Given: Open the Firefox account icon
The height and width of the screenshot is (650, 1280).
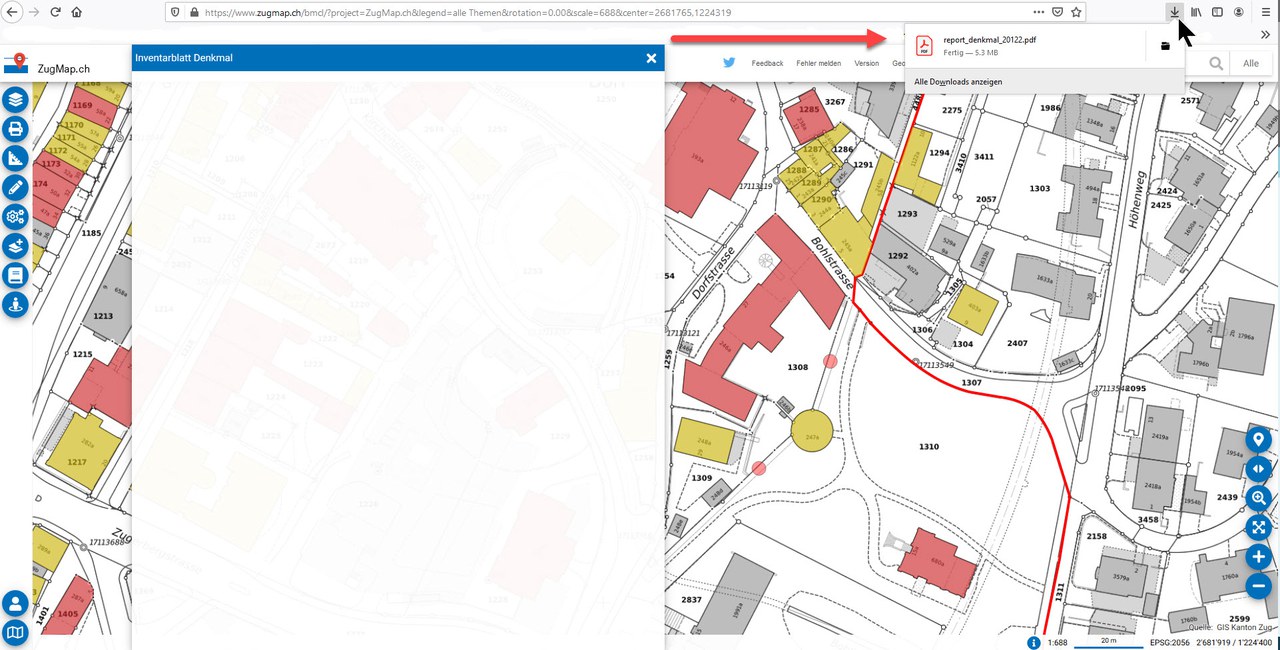Looking at the screenshot, I should coord(1239,12).
